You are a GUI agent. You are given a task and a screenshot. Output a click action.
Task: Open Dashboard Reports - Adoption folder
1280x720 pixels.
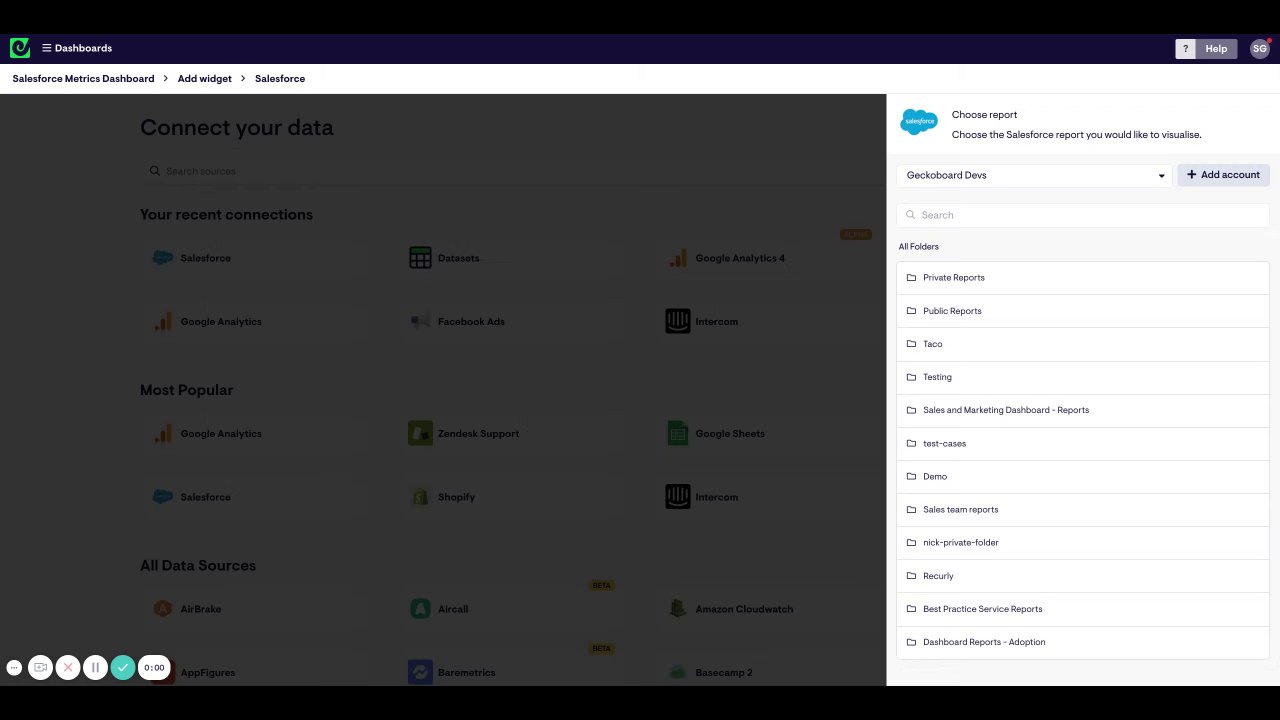(1083, 642)
